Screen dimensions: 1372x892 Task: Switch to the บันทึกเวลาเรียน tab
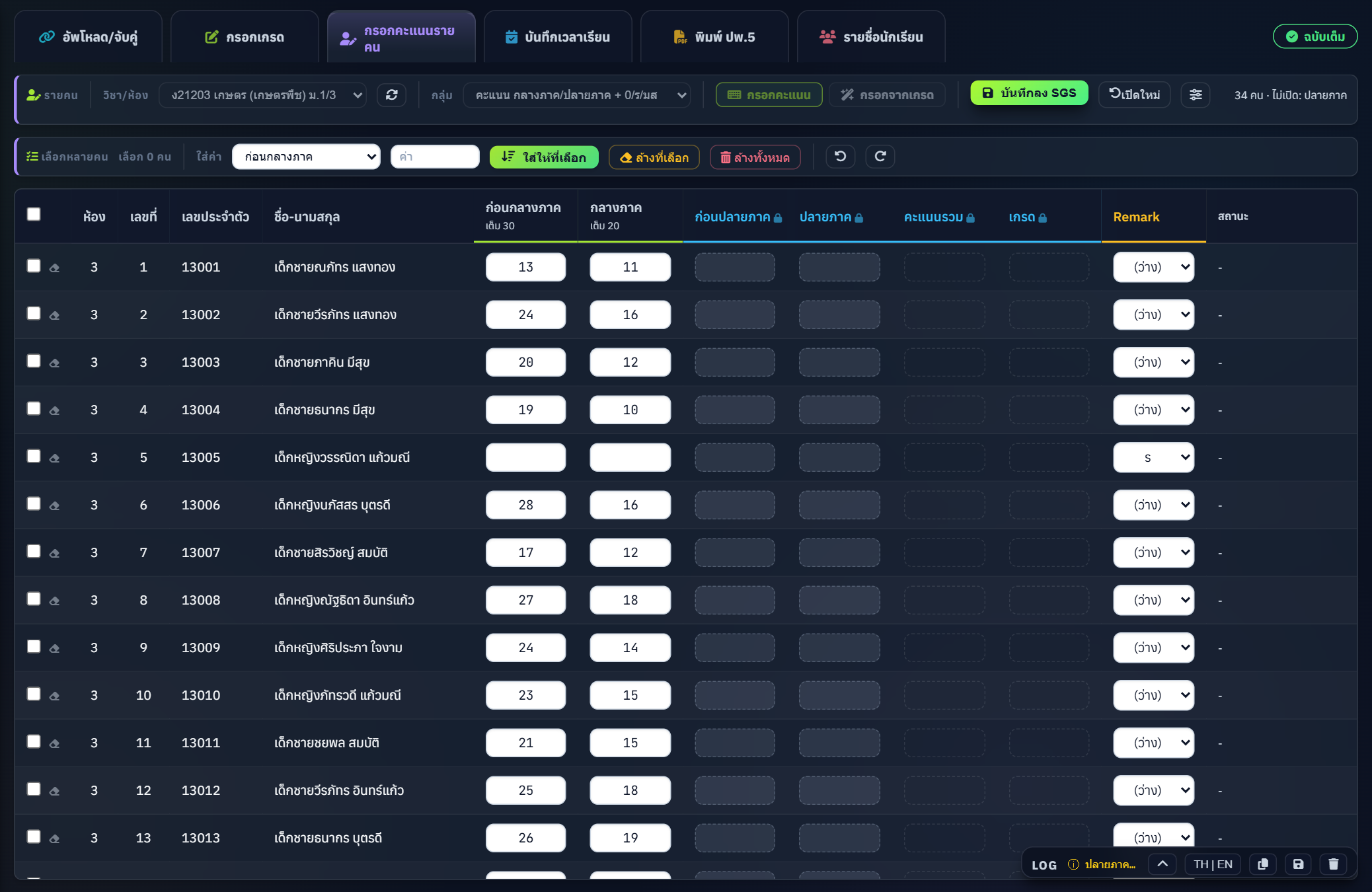click(x=558, y=37)
